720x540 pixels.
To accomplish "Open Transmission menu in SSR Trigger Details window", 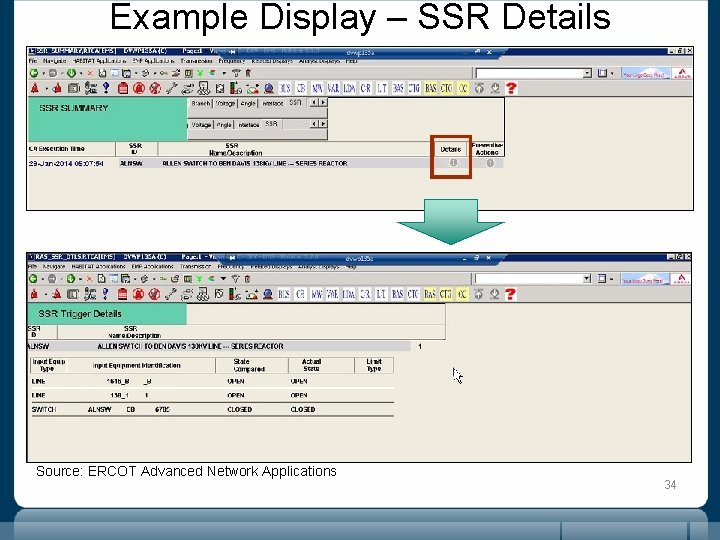I will pos(196,266).
